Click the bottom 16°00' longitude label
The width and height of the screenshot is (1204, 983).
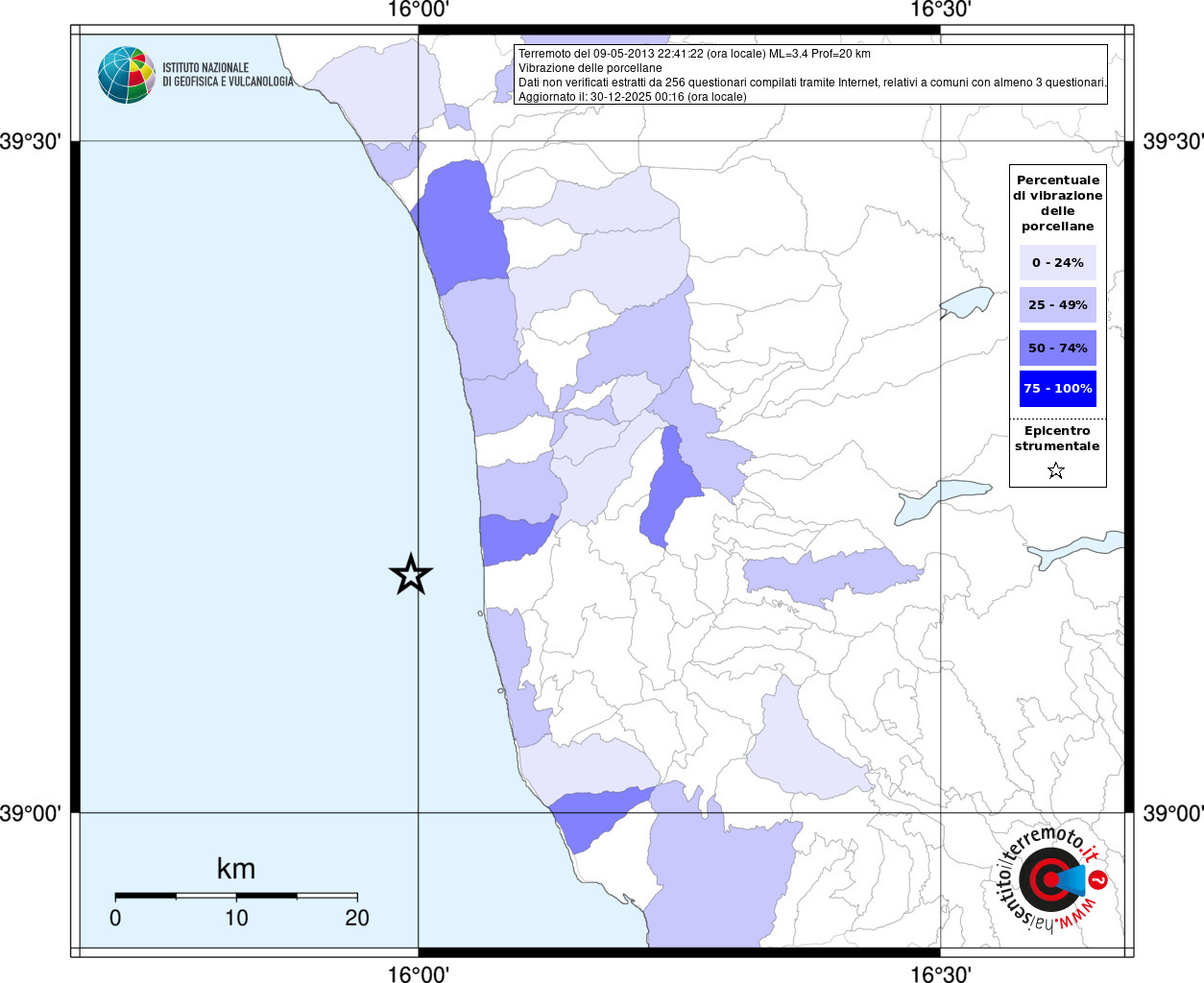419,973
